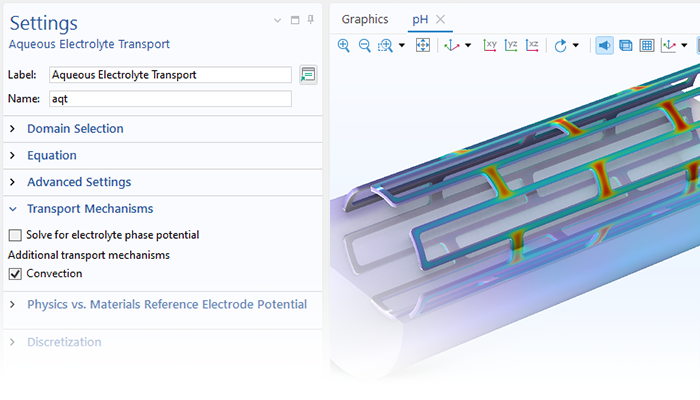Switch to the xz-plane view
Viewport: 700px width, 400px height.
[532, 45]
